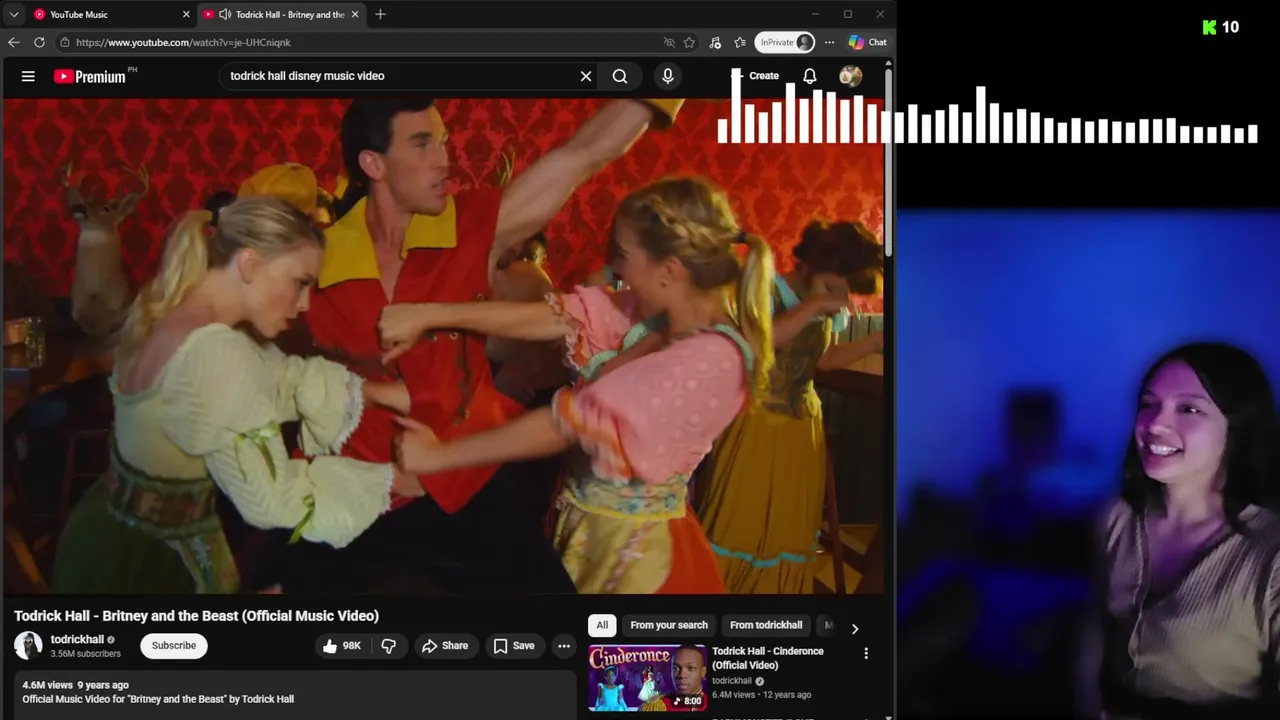The width and height of the screenshot is (1280, 720).
Task: Open YouTube notifications bell
Action: point(810,76)
